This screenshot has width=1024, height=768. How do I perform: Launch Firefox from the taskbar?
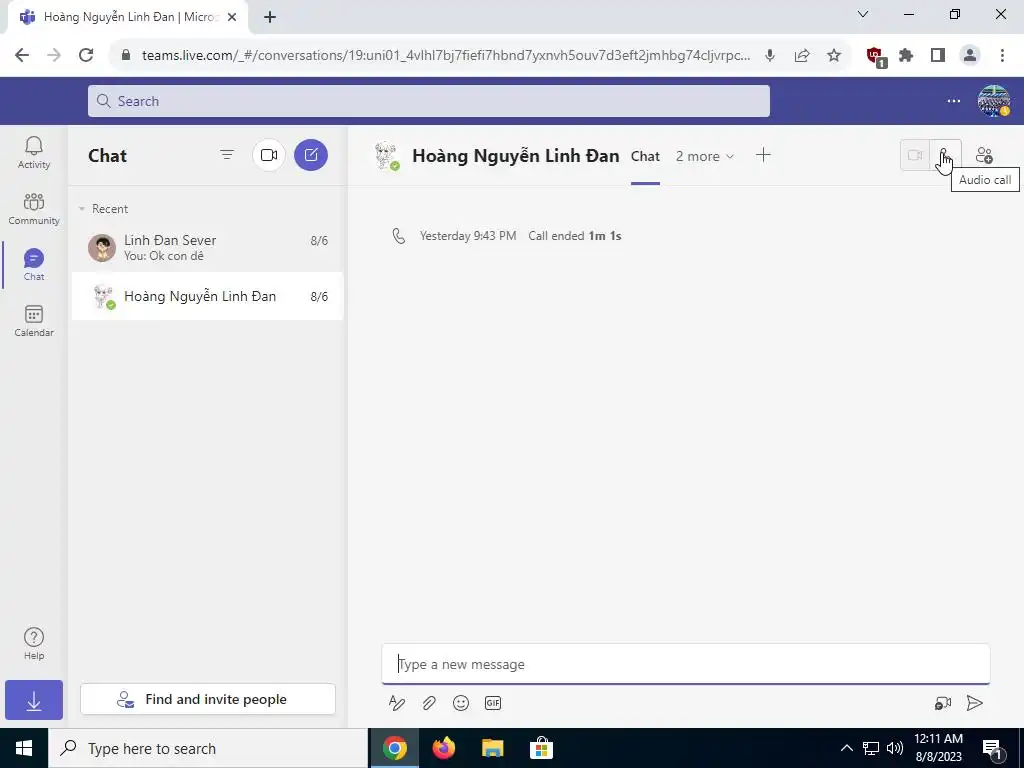click(443, 748)
